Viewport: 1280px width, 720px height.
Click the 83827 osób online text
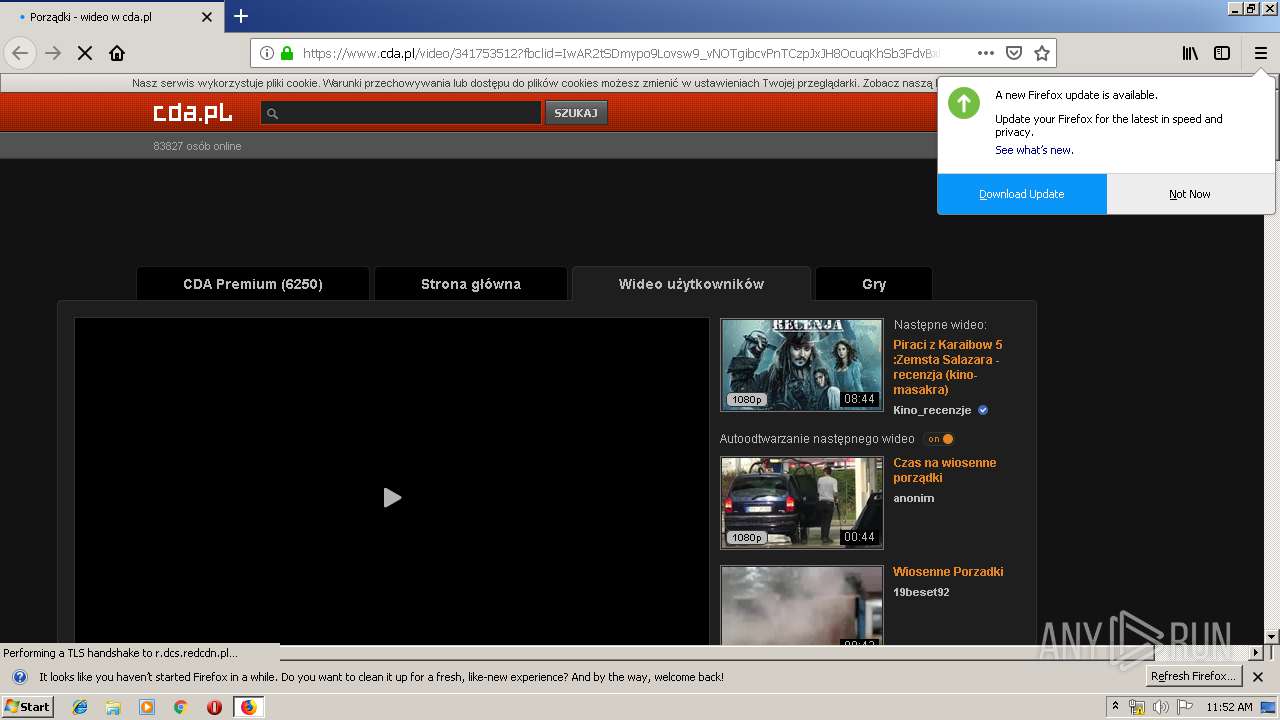click(197, 146)
